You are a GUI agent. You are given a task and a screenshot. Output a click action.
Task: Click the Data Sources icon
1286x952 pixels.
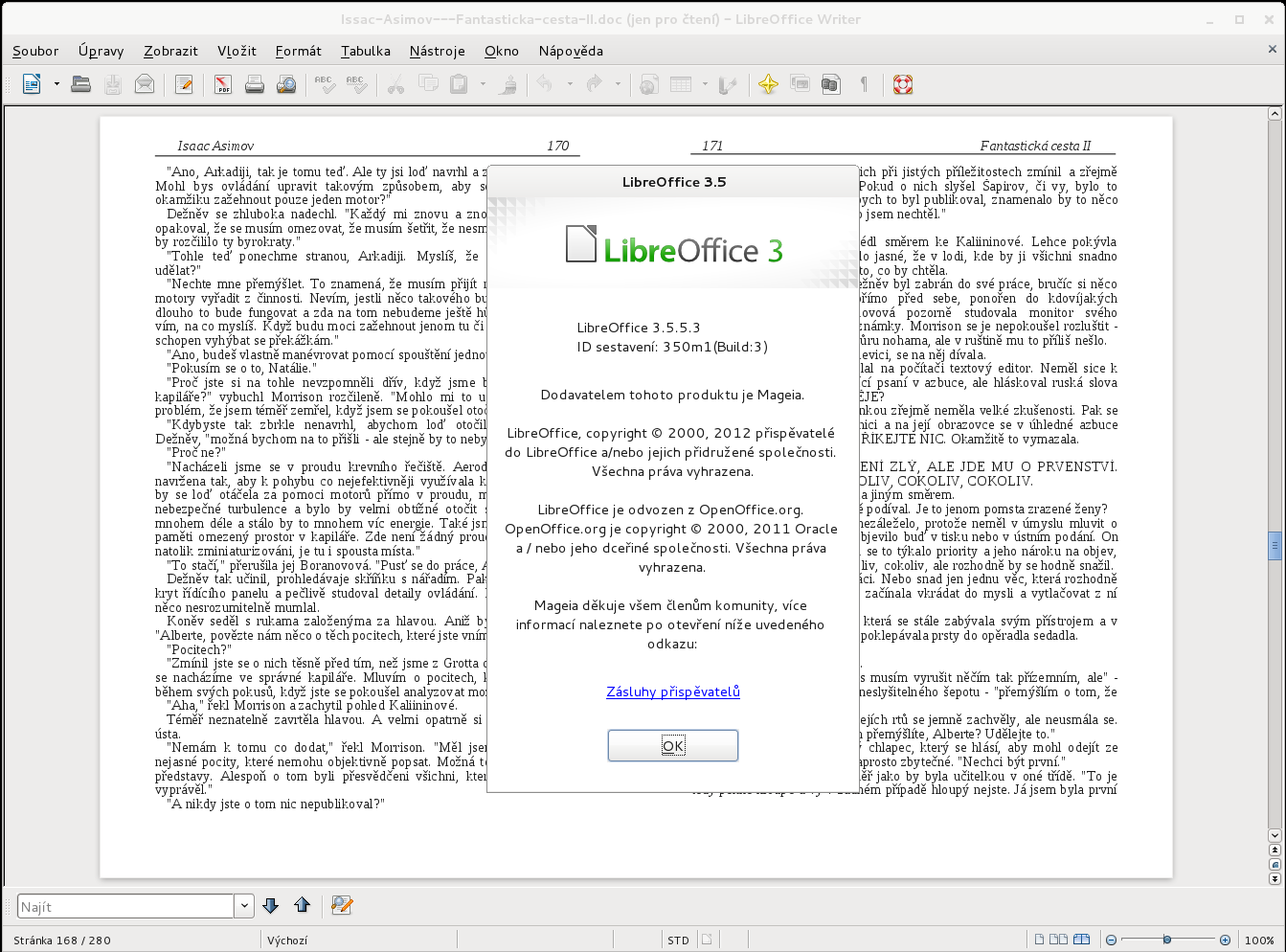point(831,84)
